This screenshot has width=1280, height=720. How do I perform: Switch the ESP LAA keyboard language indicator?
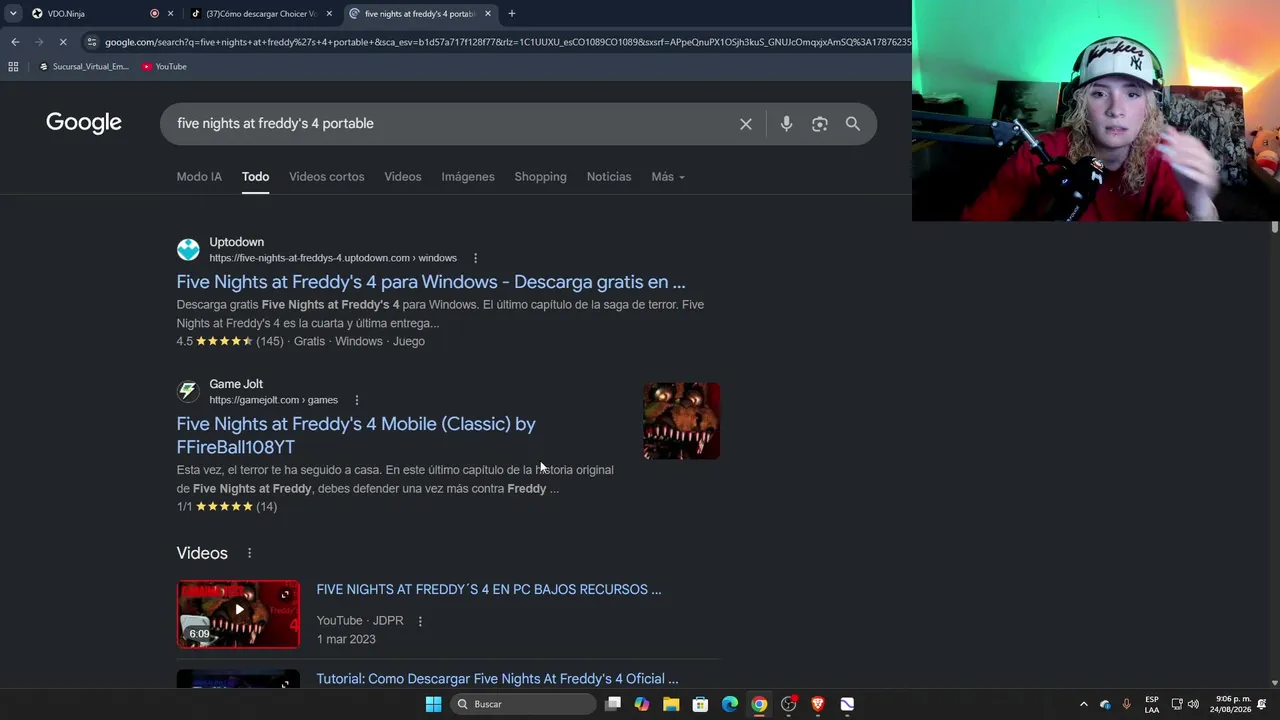point(1152,704)
